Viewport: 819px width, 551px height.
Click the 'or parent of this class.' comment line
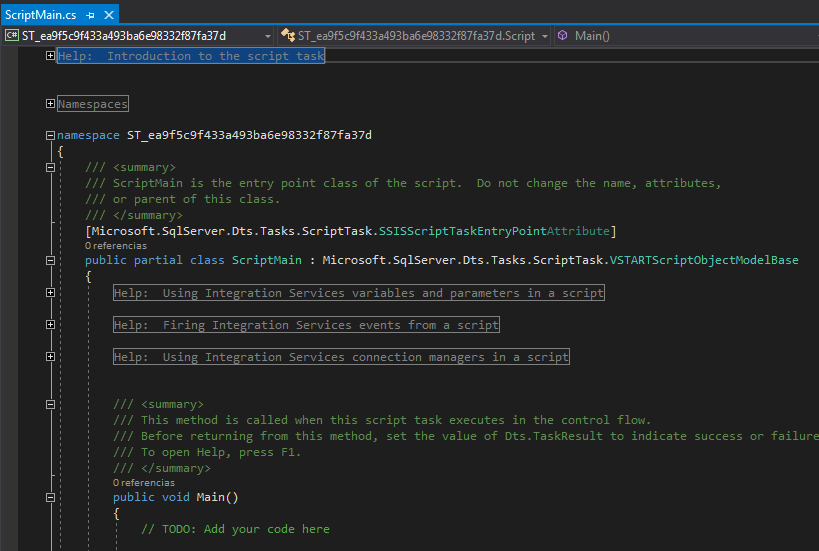(x=183, y=200)
